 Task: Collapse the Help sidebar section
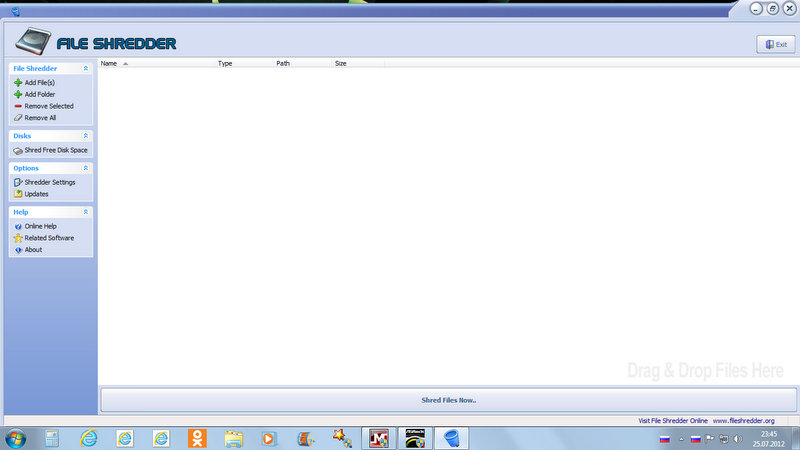[86, 212]
